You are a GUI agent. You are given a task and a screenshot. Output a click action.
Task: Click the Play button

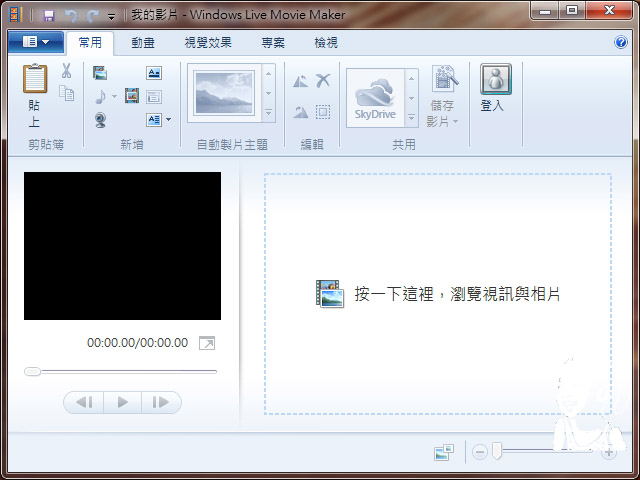122,402
